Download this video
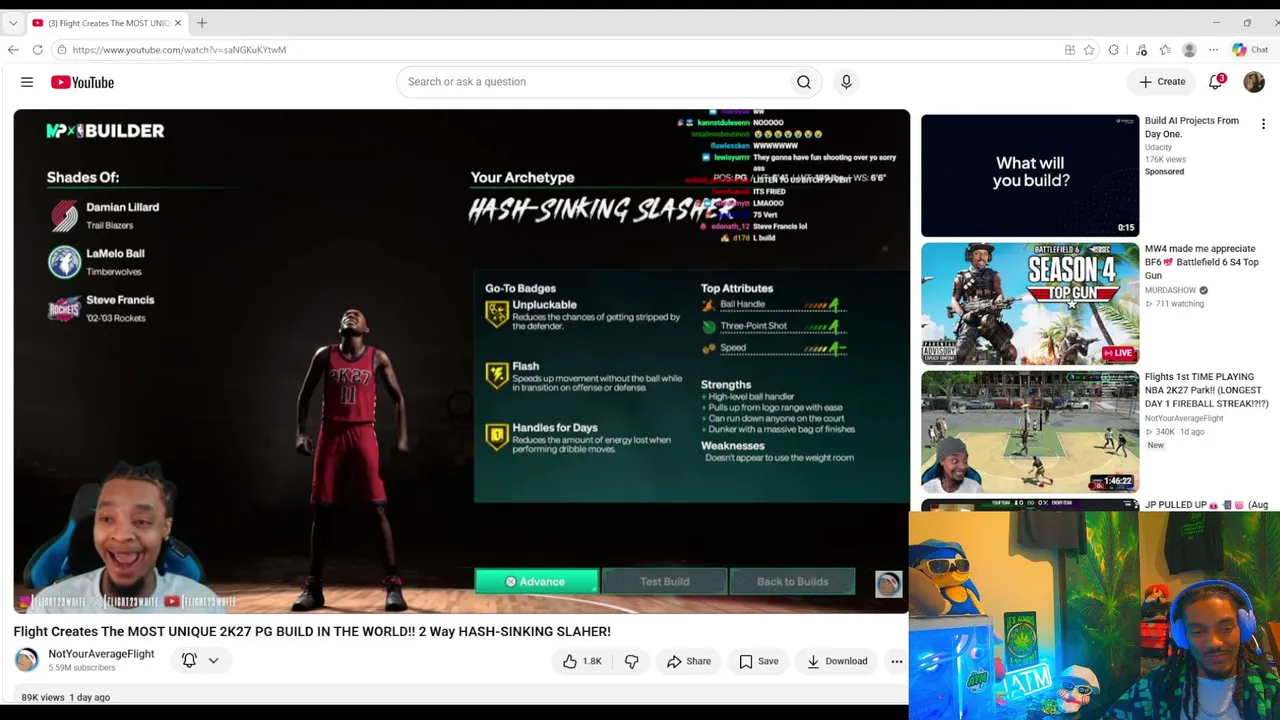This screenshot has width=1280, height=720. pyautogui.click(x=837, y=661)
